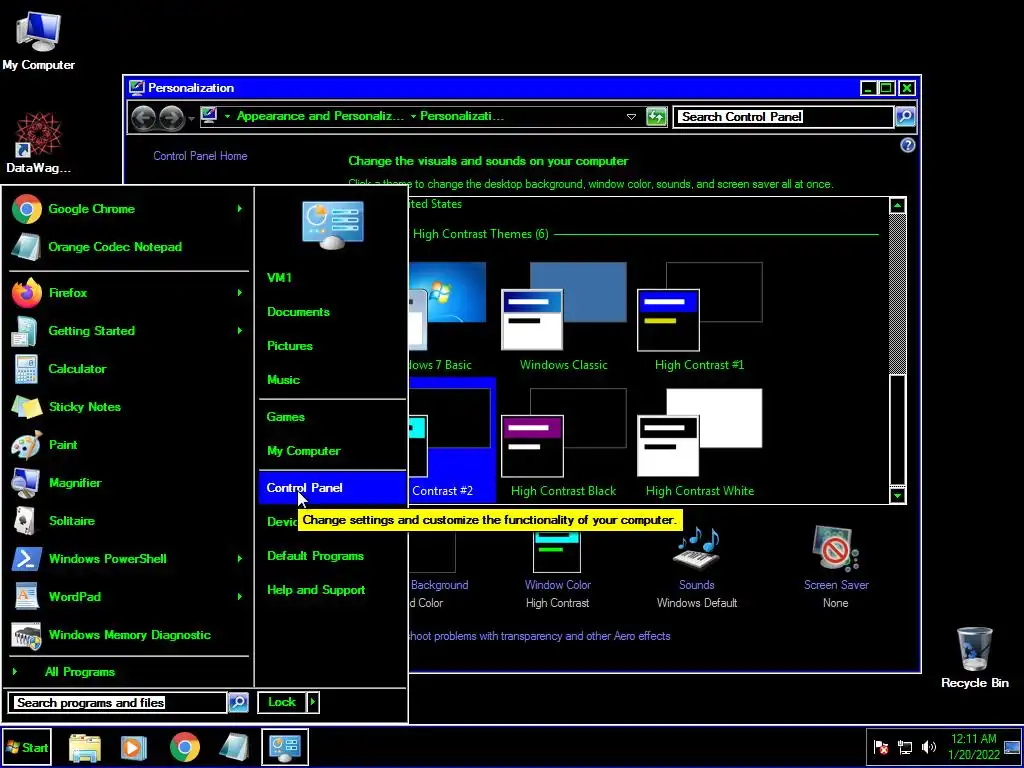Screen dimensions: 1024x768
Task: Click the user account picture in Start menu
Action: point(333,225)
